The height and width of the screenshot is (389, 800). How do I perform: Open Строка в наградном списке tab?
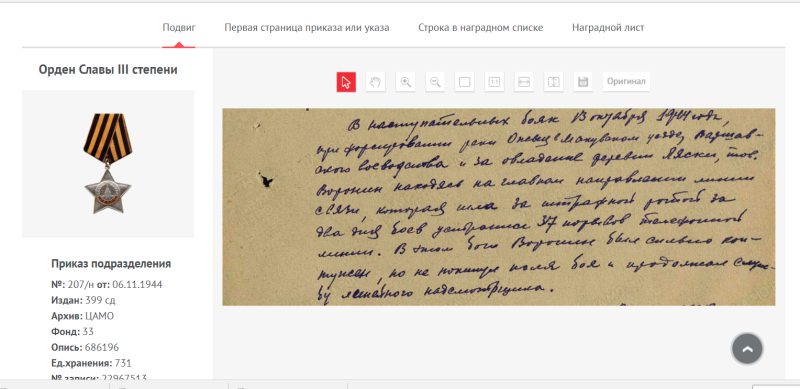pyautogui.click(x=481, y=28)
